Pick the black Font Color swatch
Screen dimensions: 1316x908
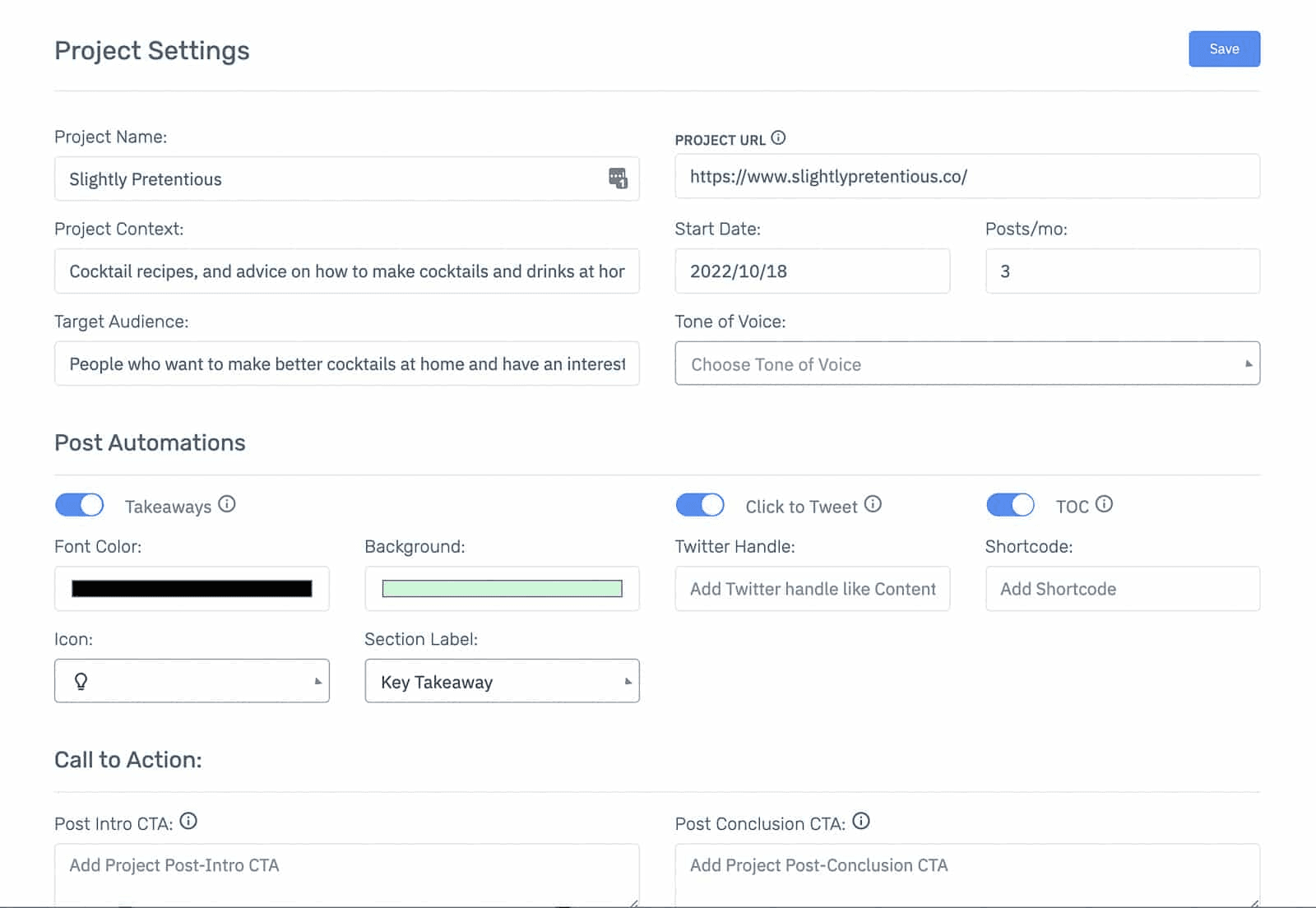pos(192,589)
